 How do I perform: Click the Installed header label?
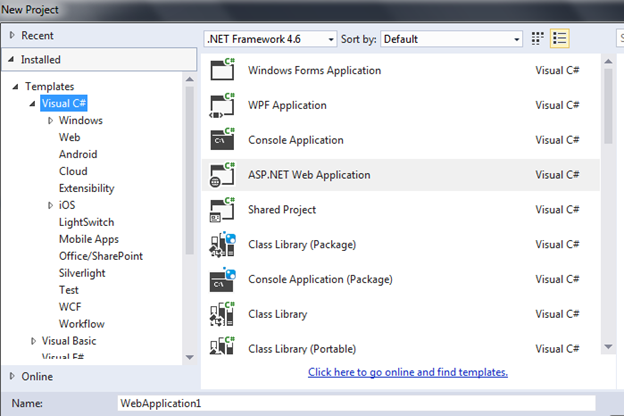pyautogui.click(x=41, y=60)
